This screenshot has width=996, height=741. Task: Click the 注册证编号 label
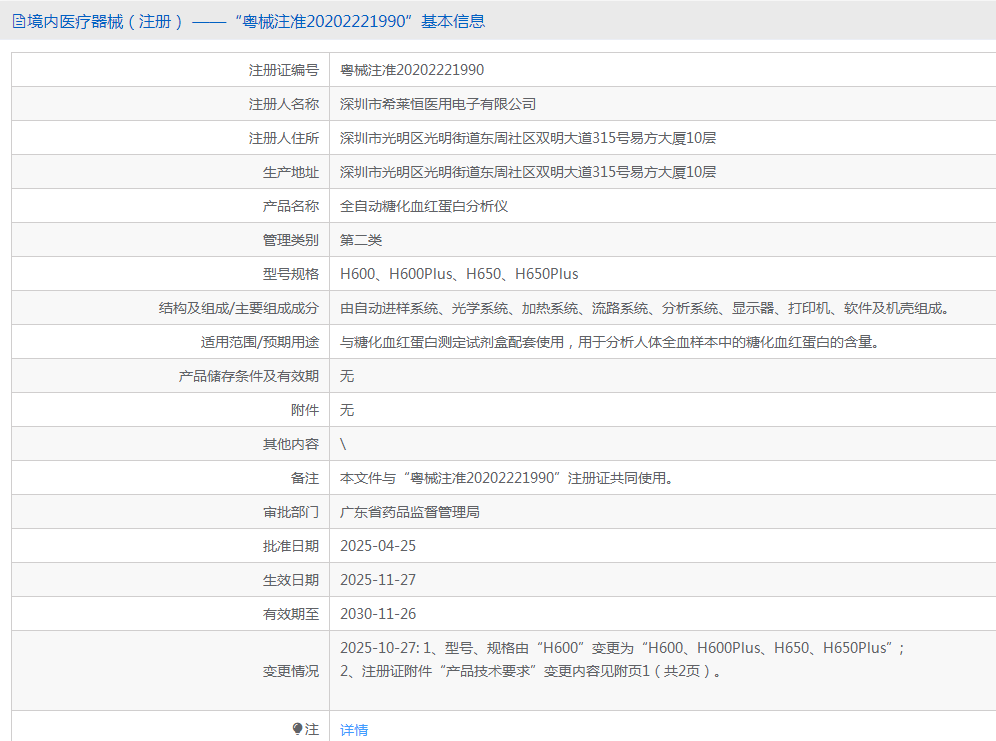pyautogui.click(x=283, y=70)
